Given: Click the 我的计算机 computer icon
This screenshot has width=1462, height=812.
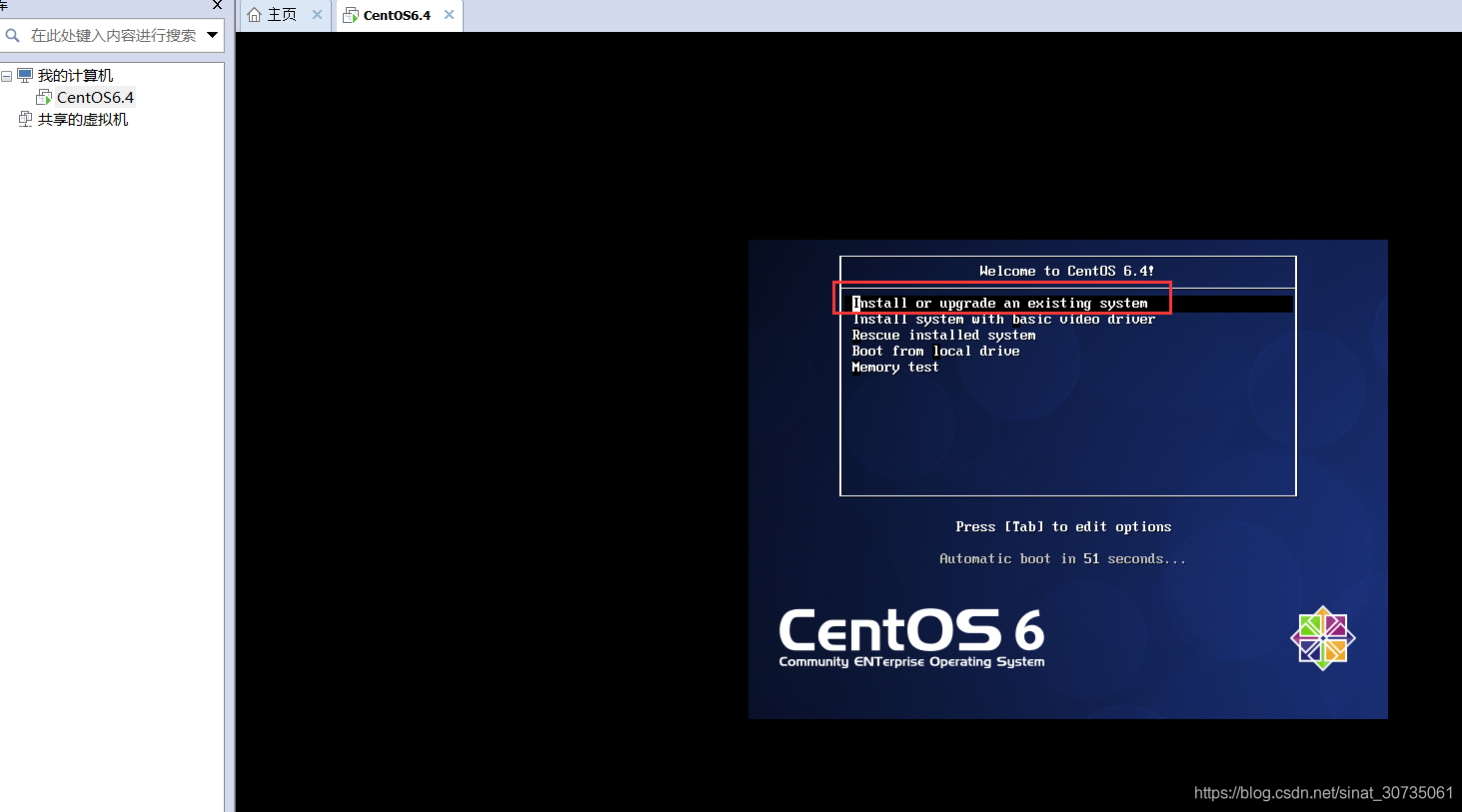Looking at the screenshot, I should click(26, 76).
